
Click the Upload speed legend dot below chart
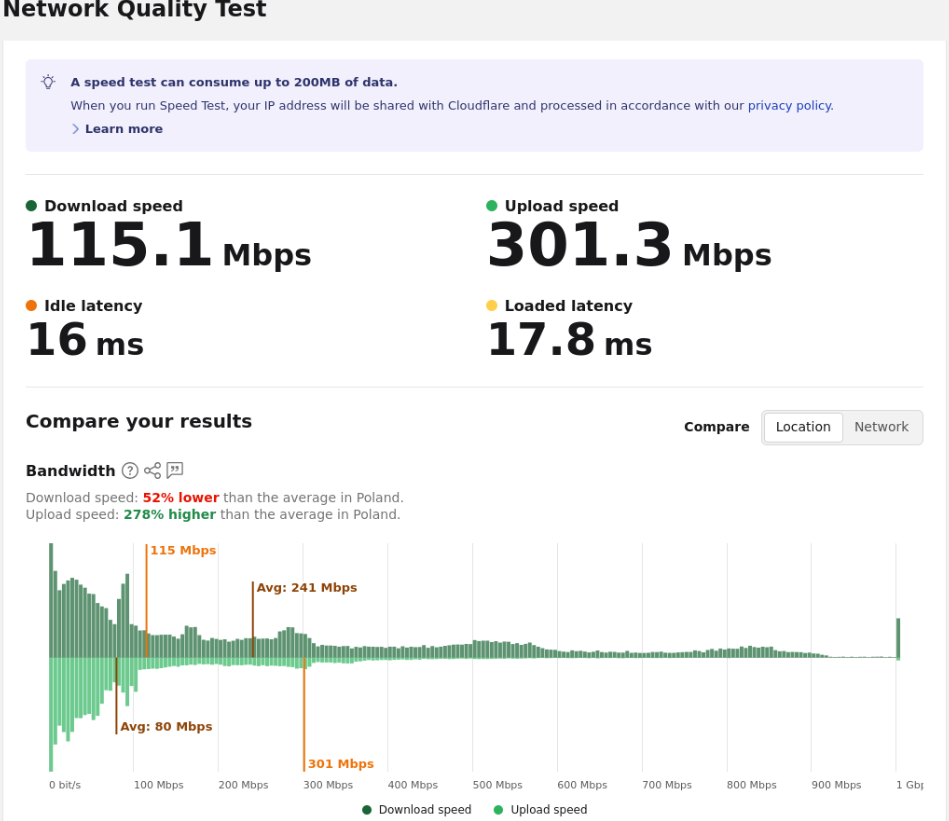click(499, 810)
